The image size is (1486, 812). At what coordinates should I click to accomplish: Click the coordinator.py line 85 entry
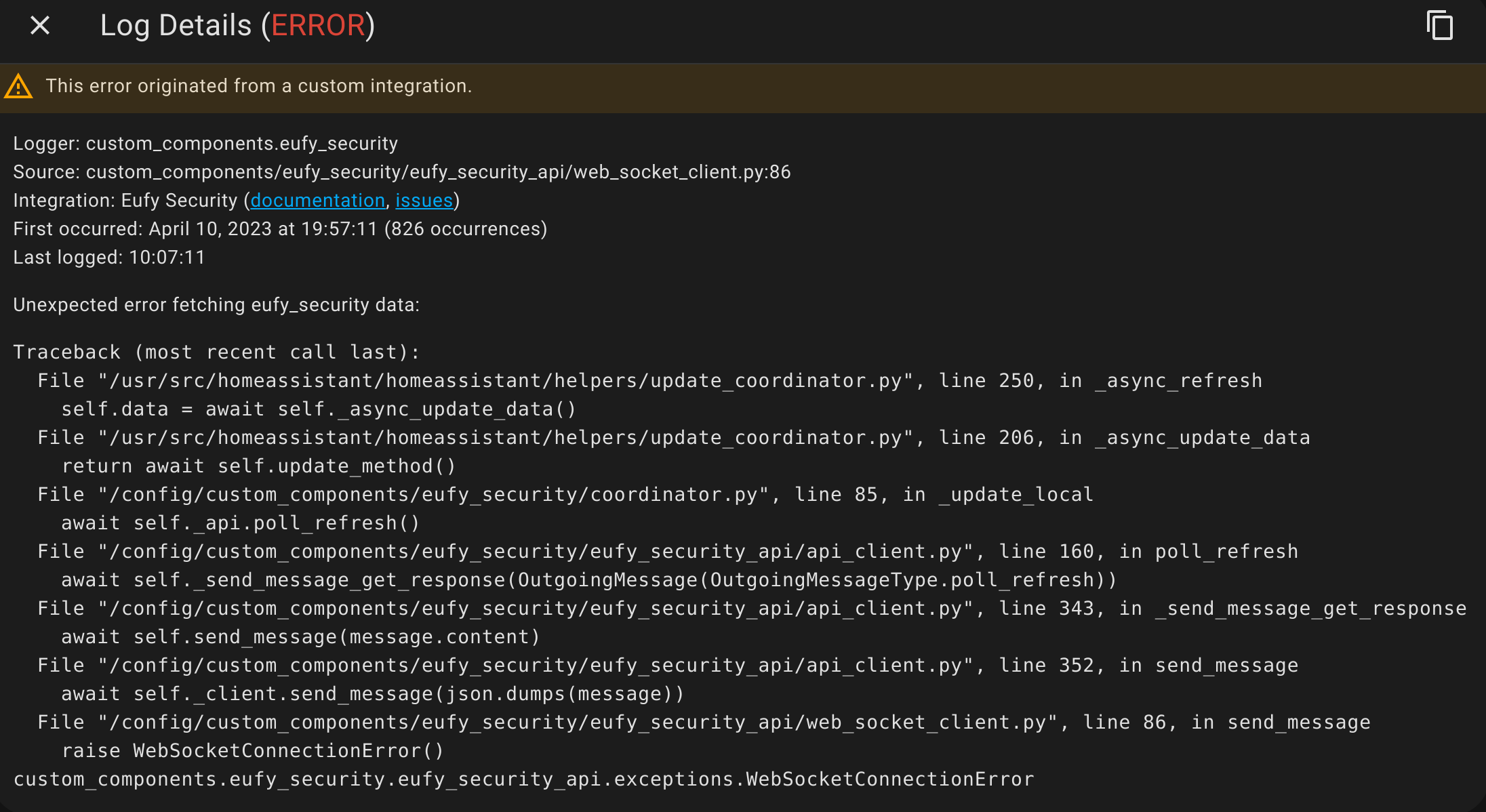[565, 495]
